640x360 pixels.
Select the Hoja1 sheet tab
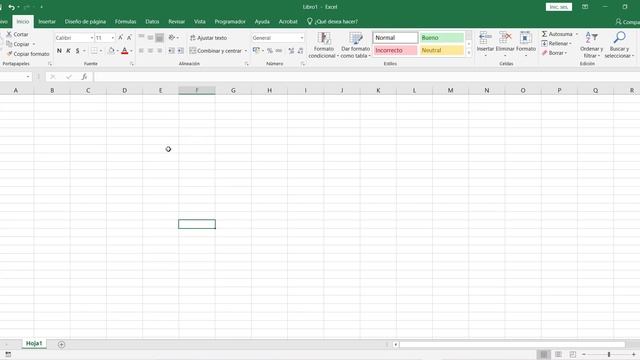pos(34,344)
